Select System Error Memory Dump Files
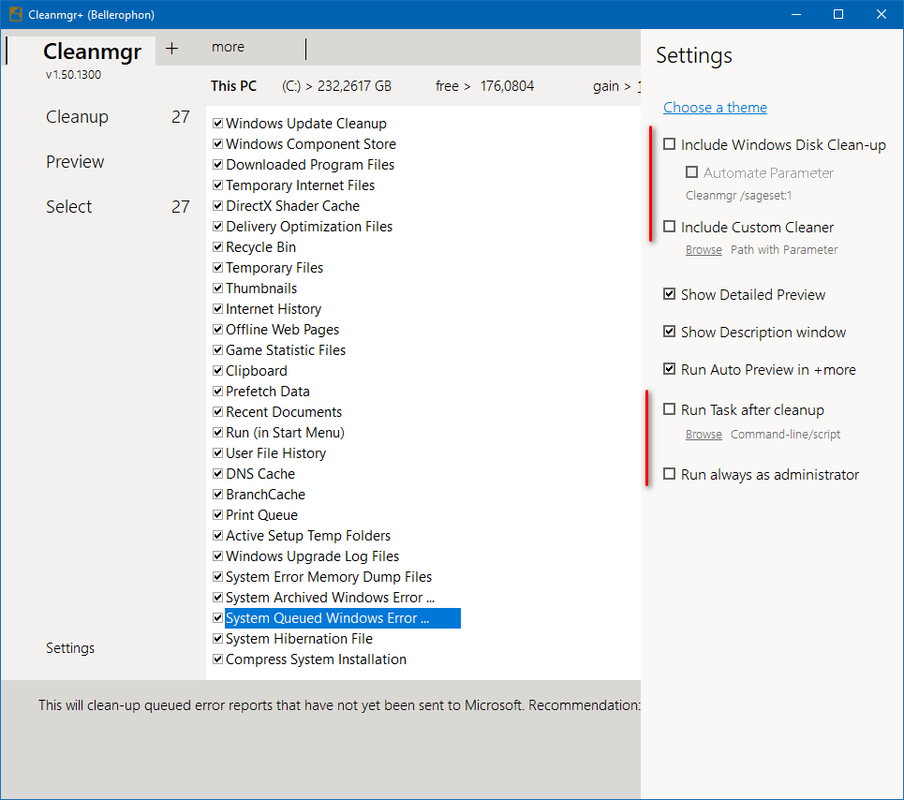 pos(329,577)
